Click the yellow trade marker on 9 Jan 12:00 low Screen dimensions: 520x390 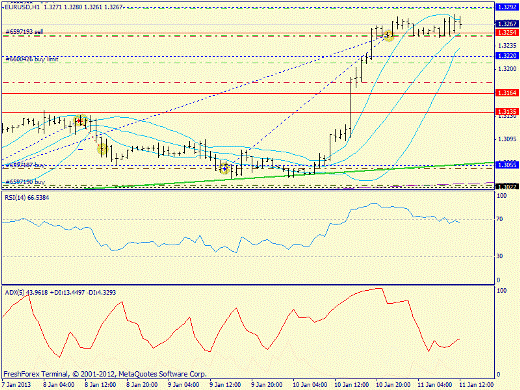[x=225, y=168]
